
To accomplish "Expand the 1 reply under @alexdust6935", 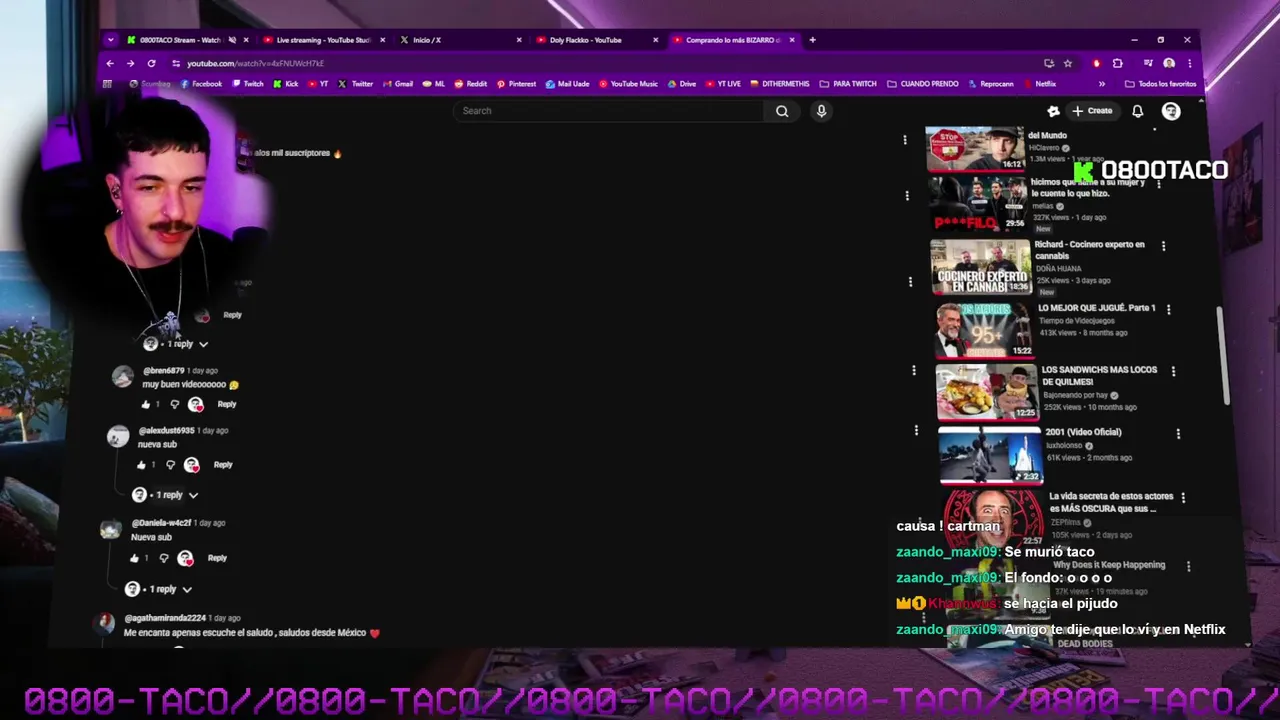I will pos(166,495).
